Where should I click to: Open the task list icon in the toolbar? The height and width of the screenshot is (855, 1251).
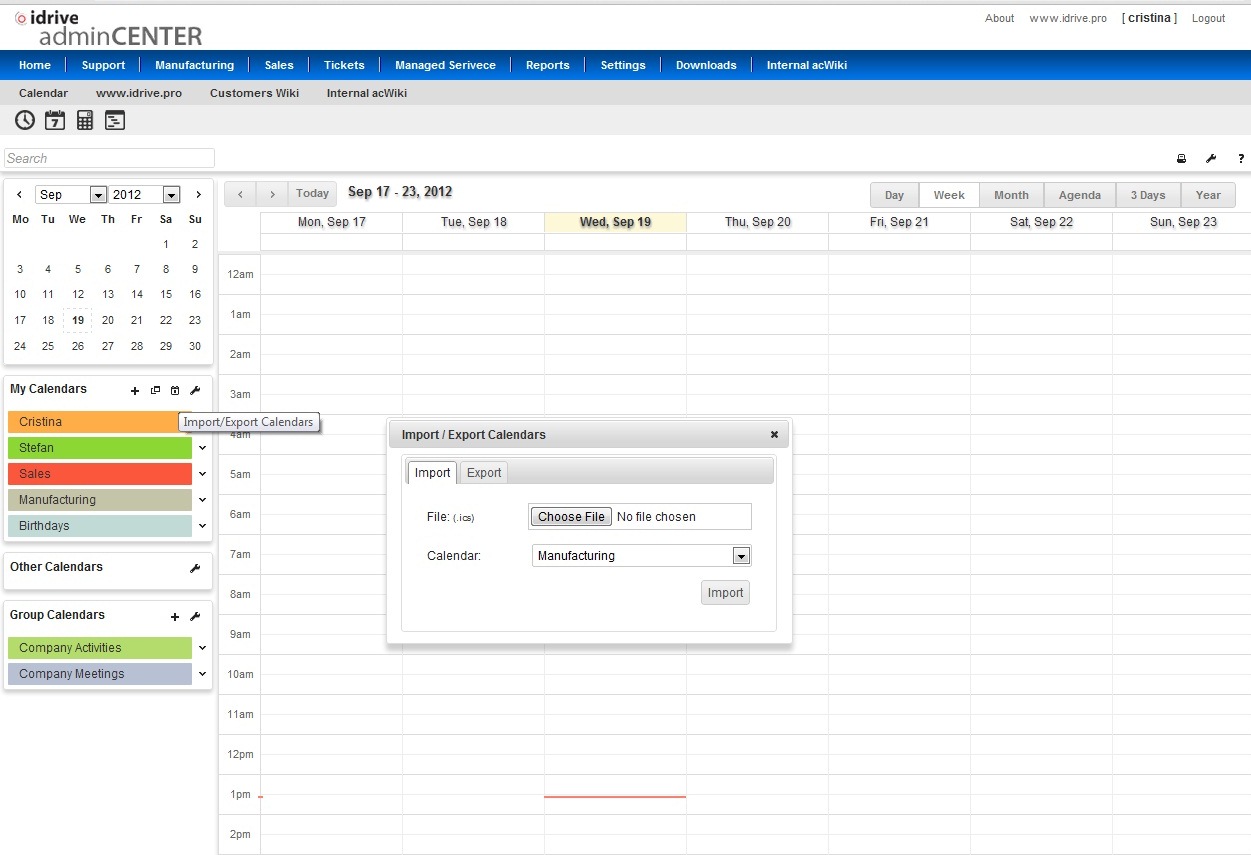pos(115,120)
